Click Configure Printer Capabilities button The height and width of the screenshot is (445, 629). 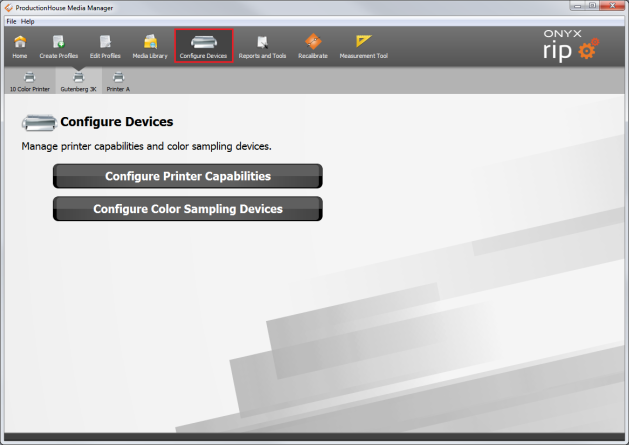(188, 176)
